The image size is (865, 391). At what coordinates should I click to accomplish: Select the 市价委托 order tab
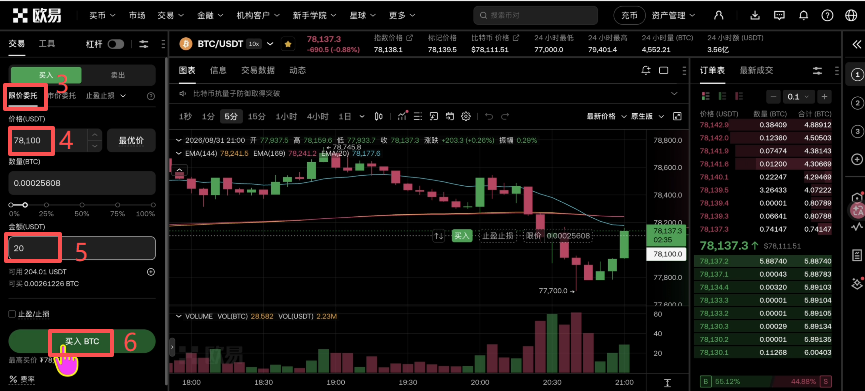[x=62, y=95]
